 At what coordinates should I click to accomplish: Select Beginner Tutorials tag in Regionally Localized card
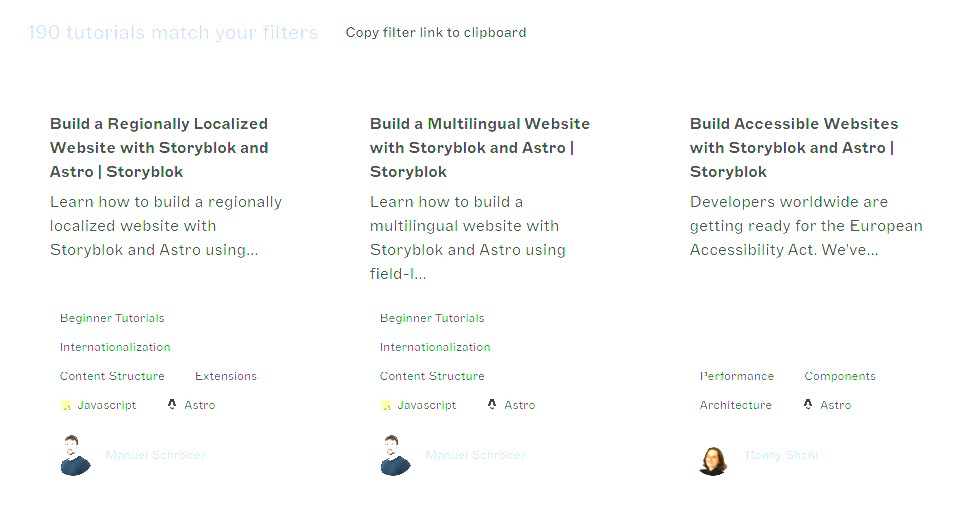click(x=112, y=318)
